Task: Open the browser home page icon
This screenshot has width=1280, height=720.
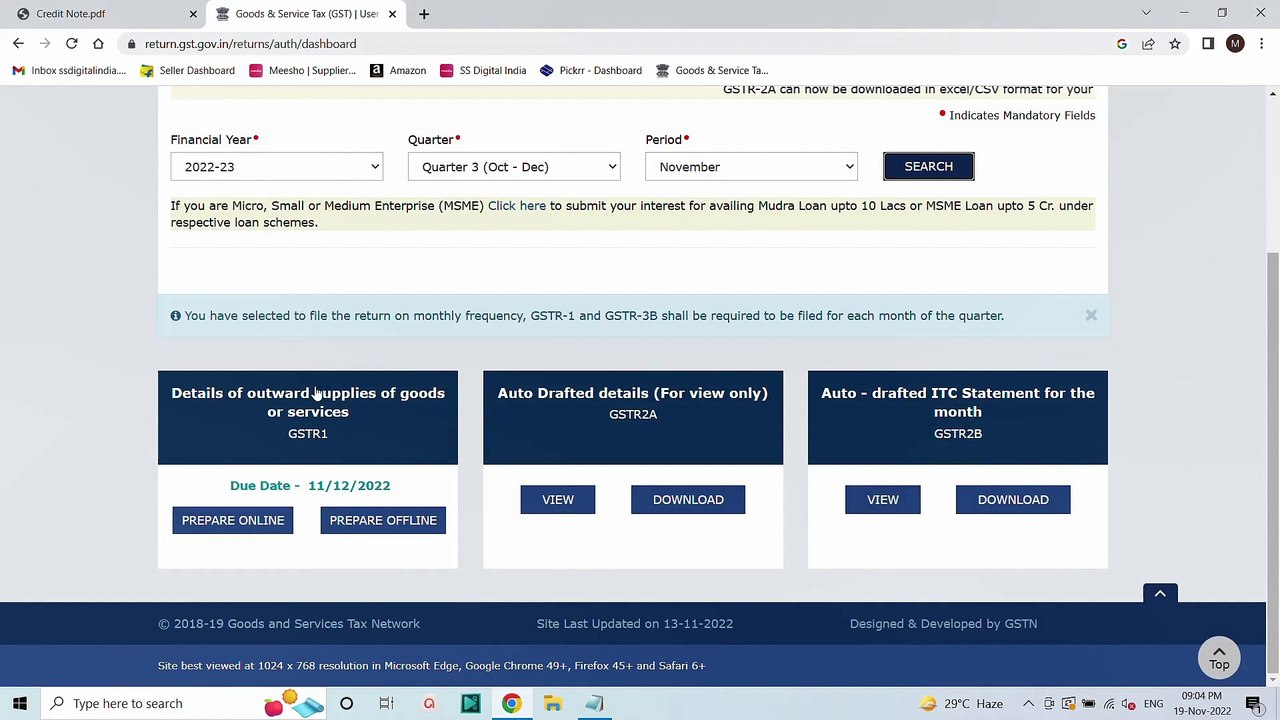Action: coord(98,43)
